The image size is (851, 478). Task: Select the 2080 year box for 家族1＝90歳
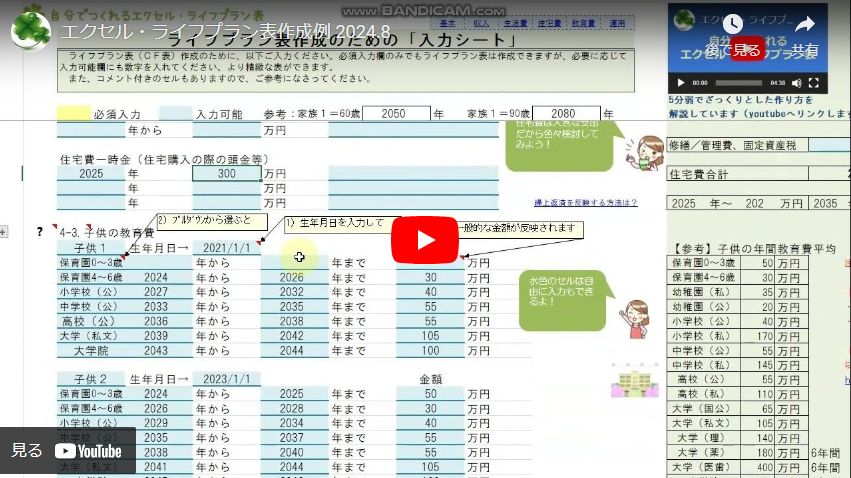[566, 113]
